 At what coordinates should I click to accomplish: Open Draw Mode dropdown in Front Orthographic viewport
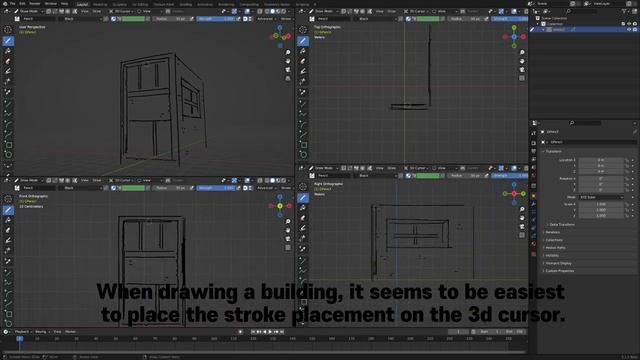tap(29, 180)
